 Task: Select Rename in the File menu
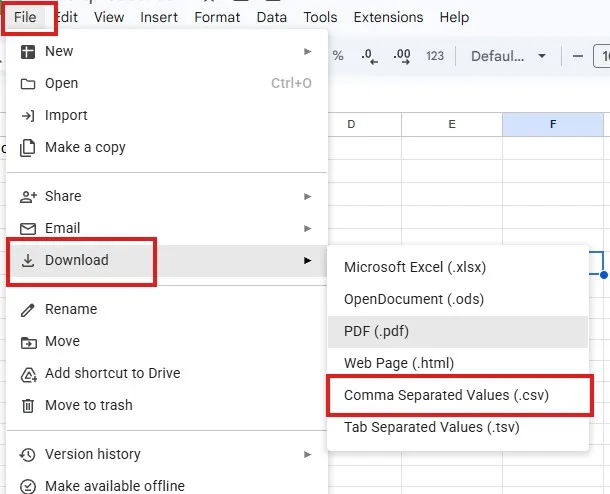pyautogui.click(x=167, y=309)
